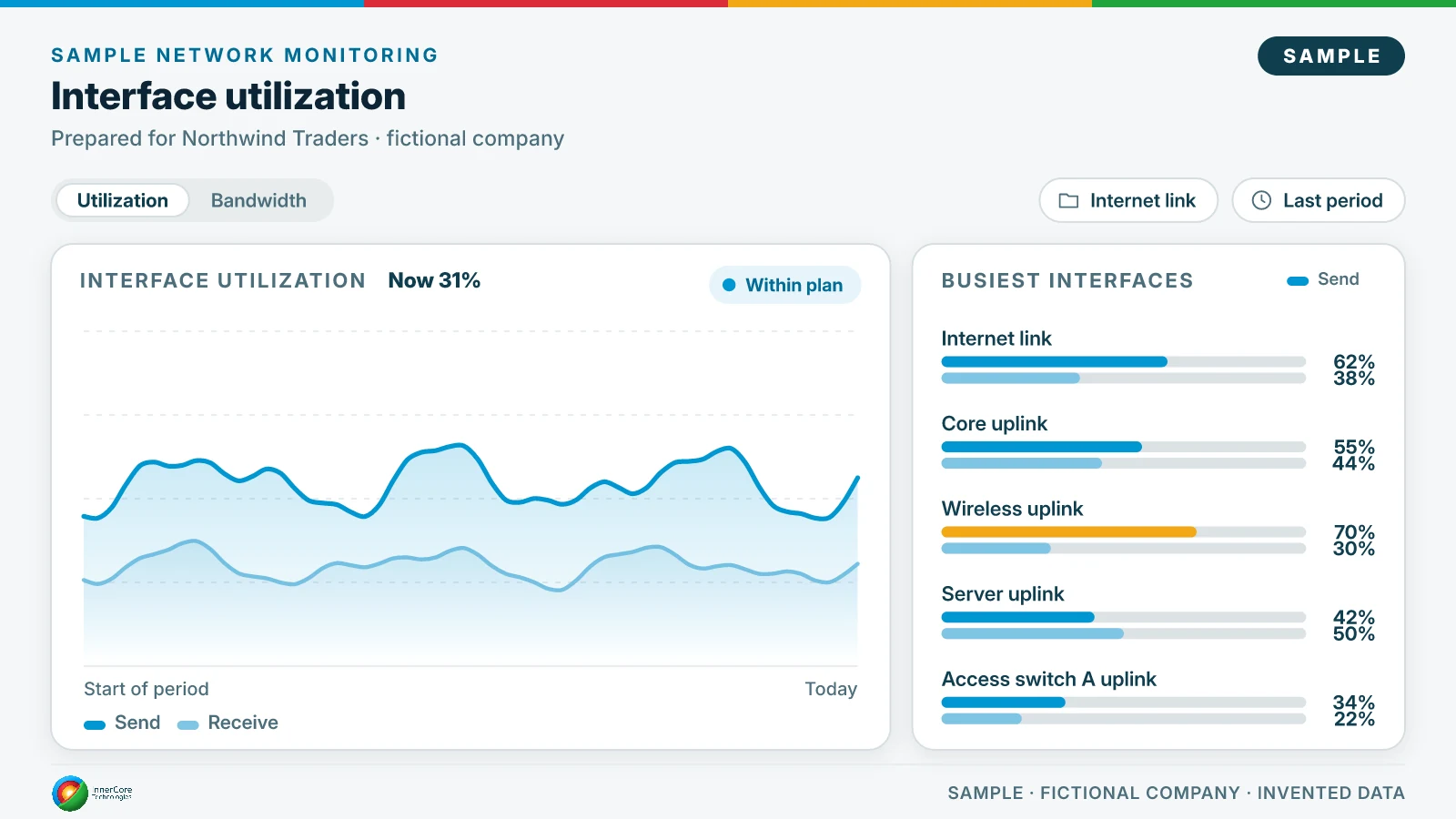Toggle the Send legend below the chart

[x=122, y=723]
